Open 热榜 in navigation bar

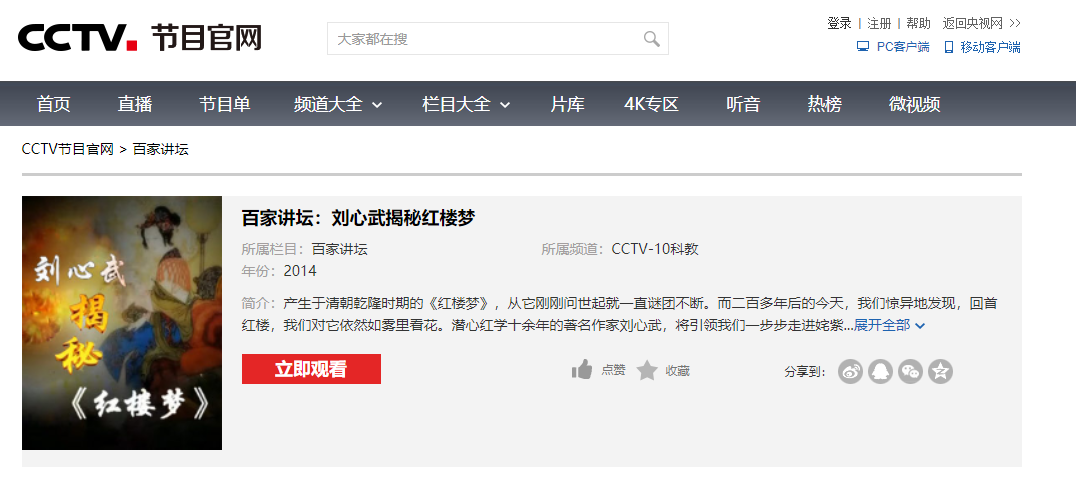pyautogui.click(x=824, y=104)
